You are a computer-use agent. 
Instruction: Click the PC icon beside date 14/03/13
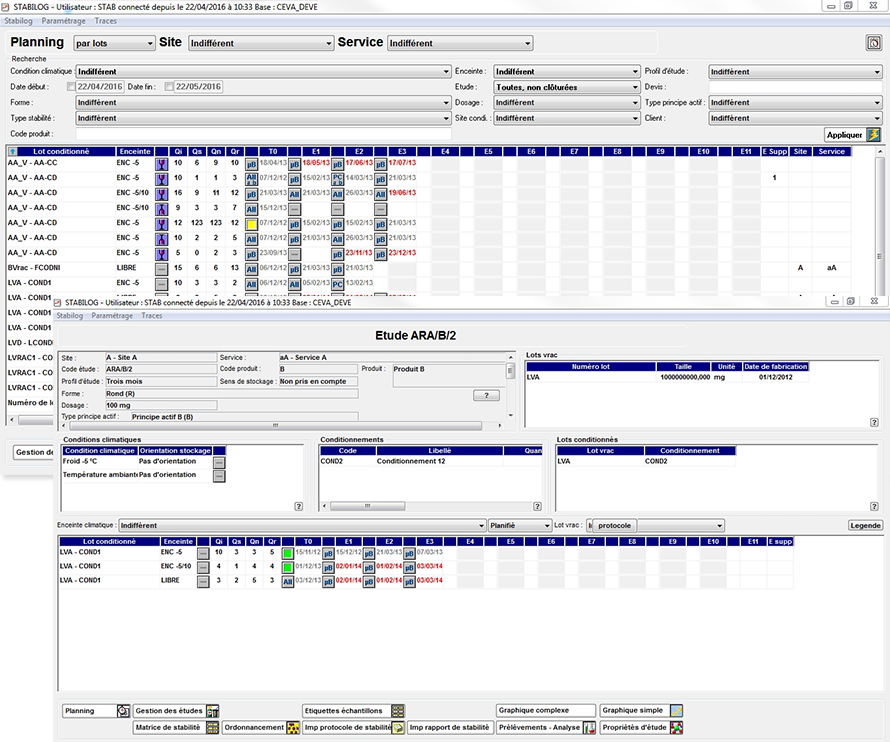338,179
